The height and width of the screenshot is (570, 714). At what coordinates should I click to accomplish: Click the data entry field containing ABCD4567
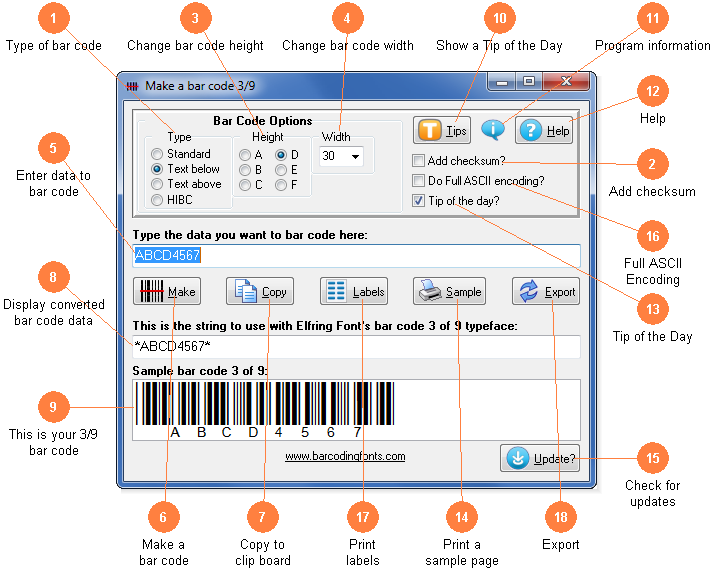357,255
